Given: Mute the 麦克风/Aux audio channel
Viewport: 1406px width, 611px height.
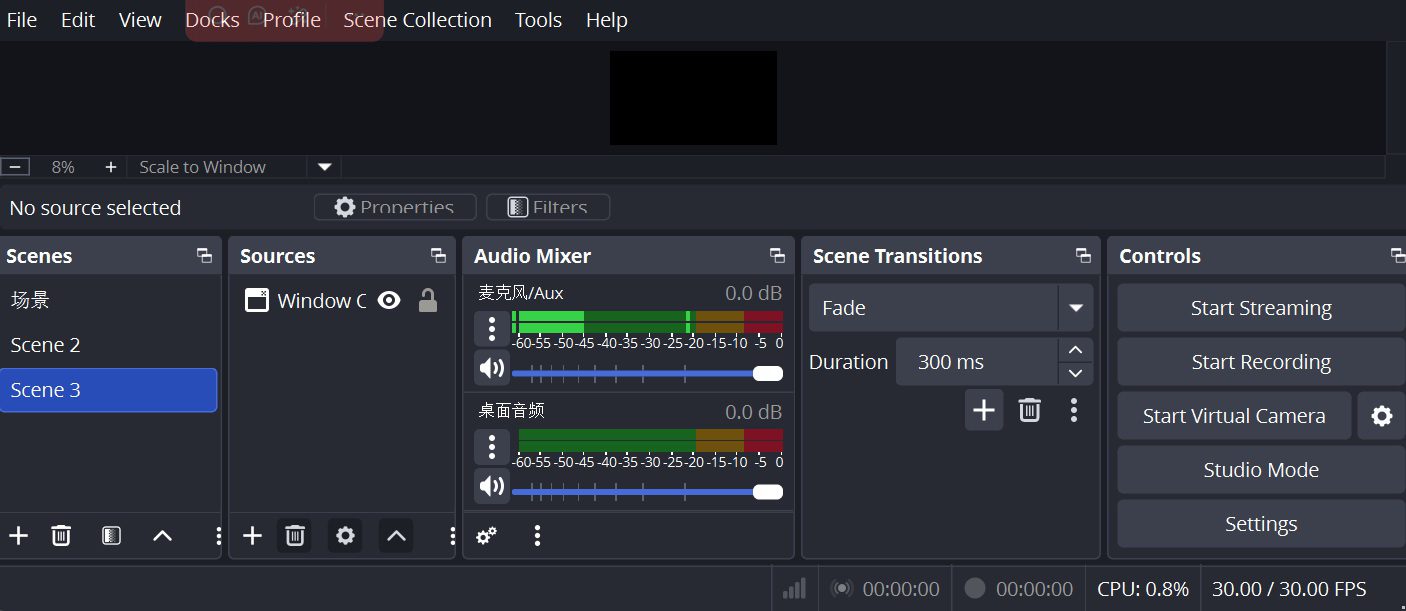Looking at the screenshot, I should 492,368.
